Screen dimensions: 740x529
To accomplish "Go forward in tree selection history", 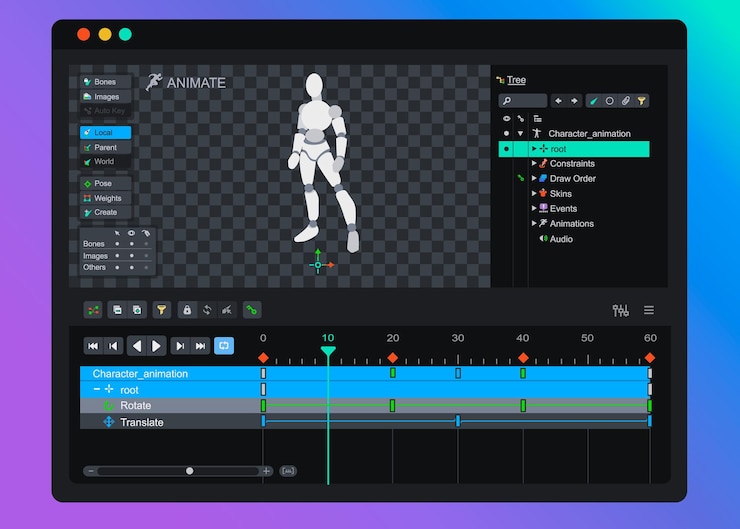I will (574, 101).
